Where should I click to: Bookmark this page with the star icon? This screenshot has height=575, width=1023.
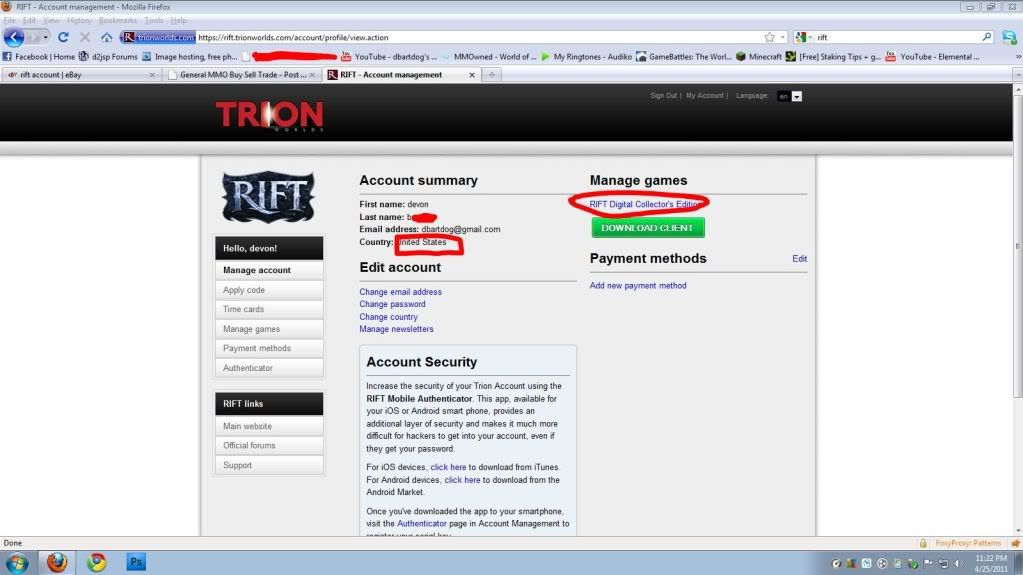(x=770, y=37)
